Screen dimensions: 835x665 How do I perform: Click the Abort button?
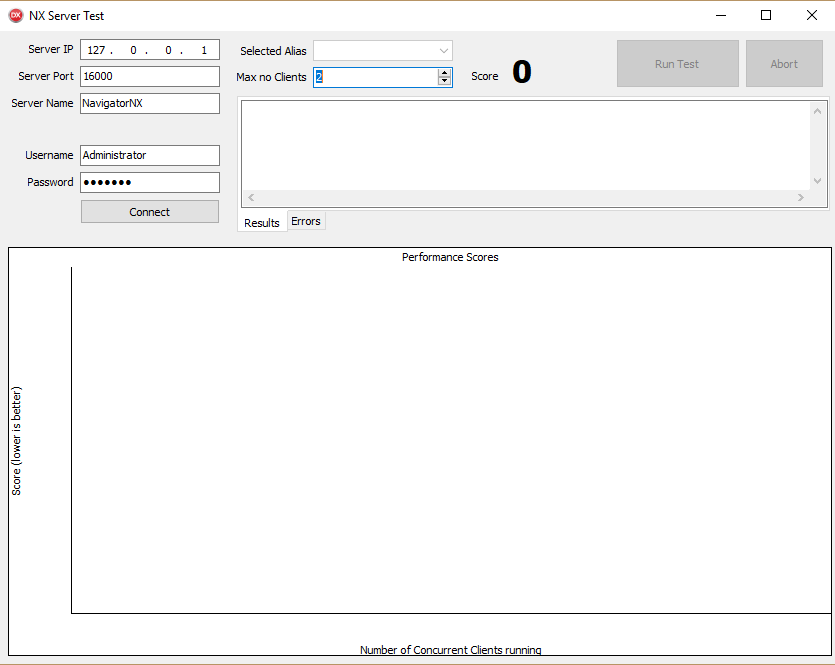pyautogui.click(x=784, y=64)
